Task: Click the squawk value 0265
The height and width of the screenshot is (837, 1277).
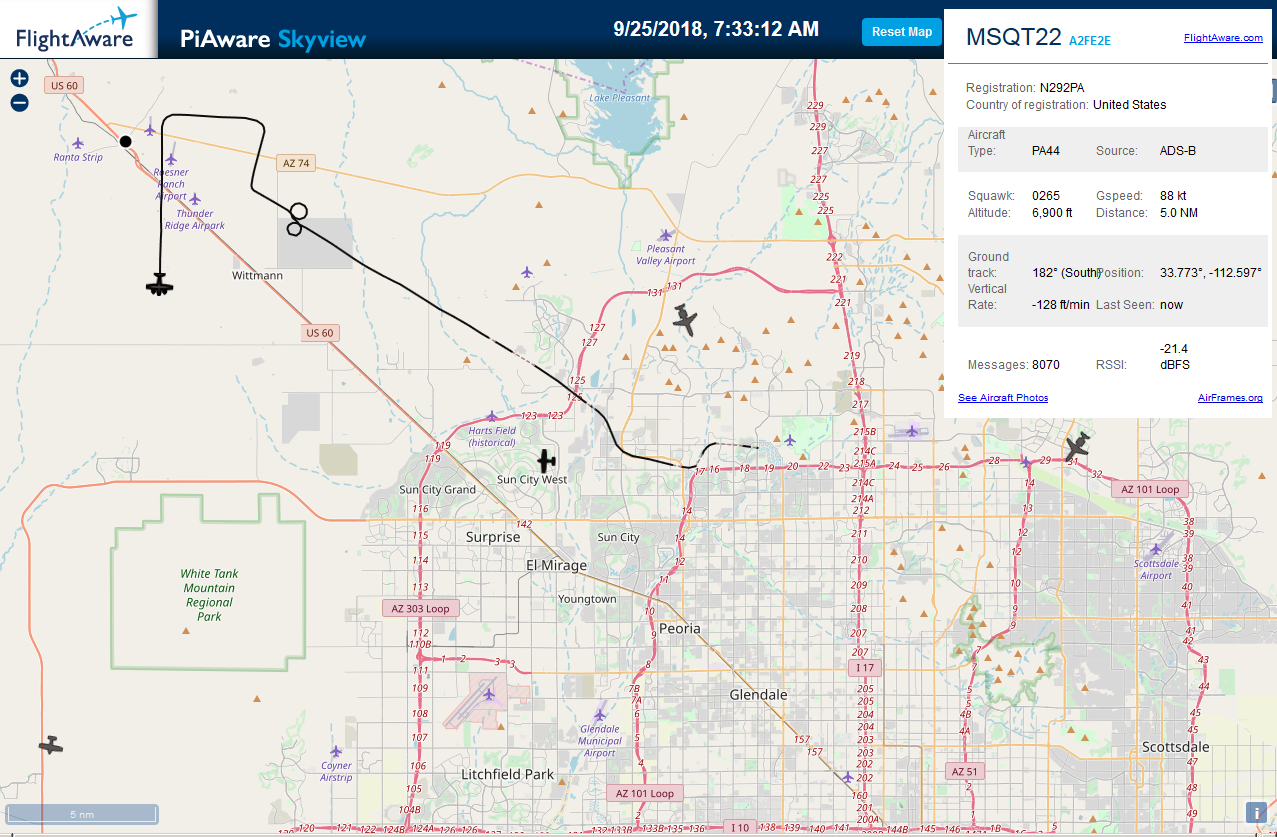Action: click(x=1045, y=195)
